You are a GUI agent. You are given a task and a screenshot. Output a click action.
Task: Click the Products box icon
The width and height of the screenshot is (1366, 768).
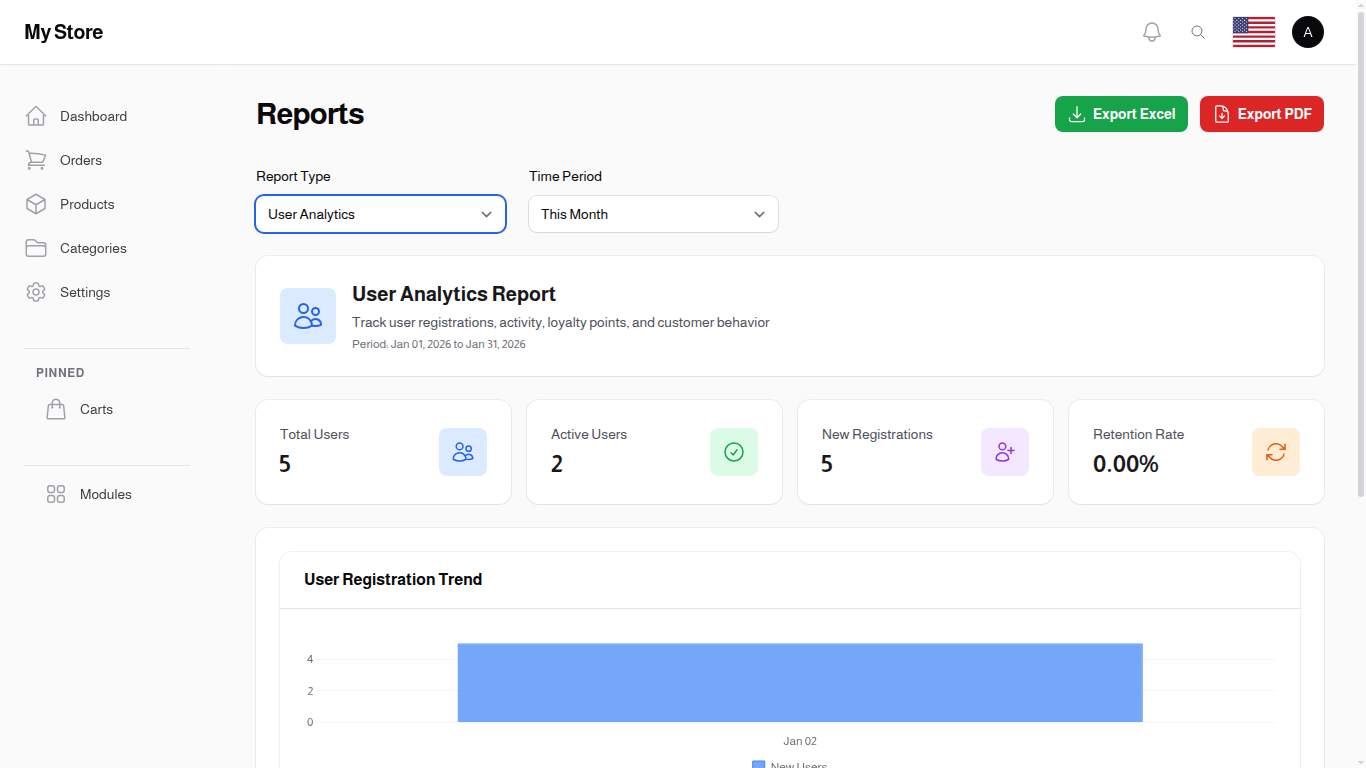click(36, 204)
